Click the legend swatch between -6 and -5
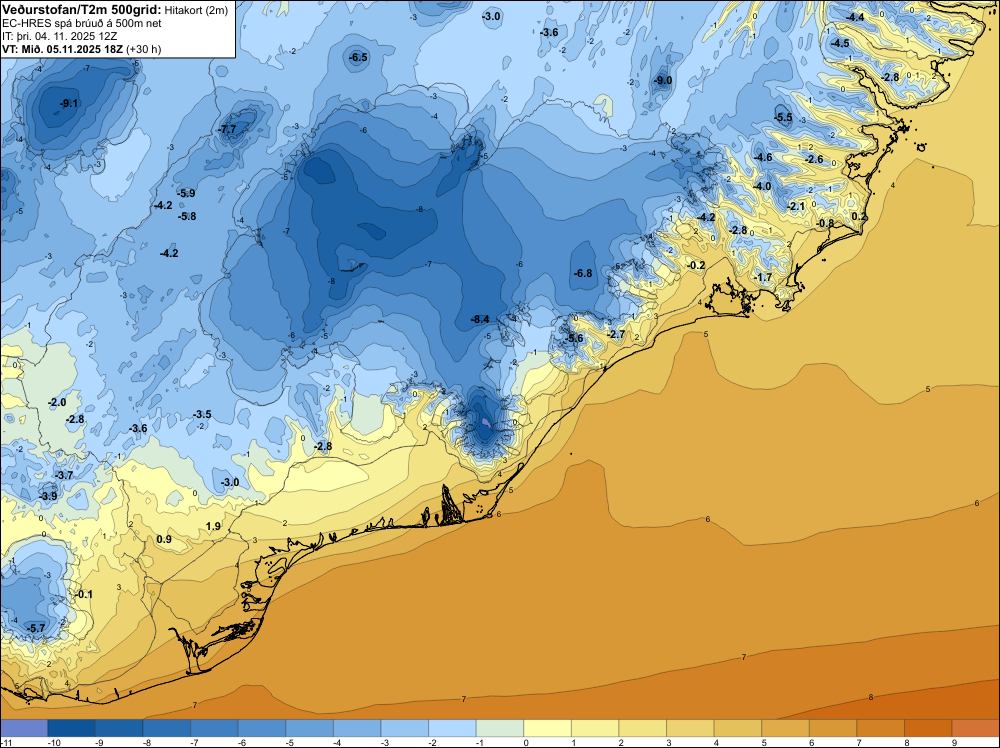This screenshot has width=1000, height=748. click(x=262, y=728)
